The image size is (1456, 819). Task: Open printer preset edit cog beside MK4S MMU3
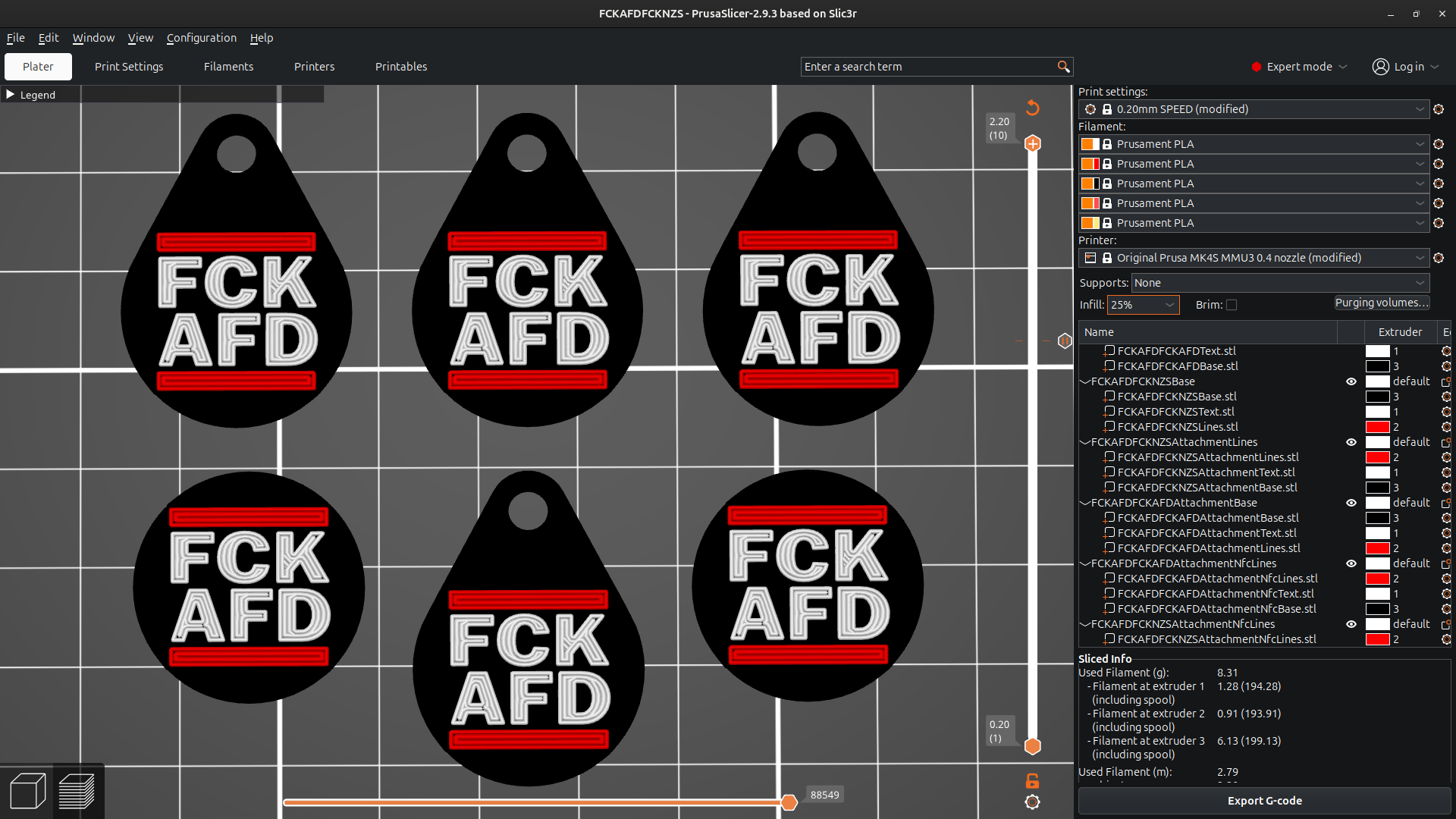click(1439, 258)
